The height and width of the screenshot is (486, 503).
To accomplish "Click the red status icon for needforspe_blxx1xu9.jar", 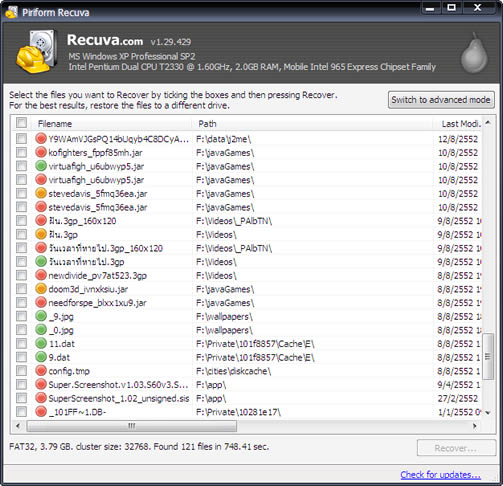I will [41, 302].
